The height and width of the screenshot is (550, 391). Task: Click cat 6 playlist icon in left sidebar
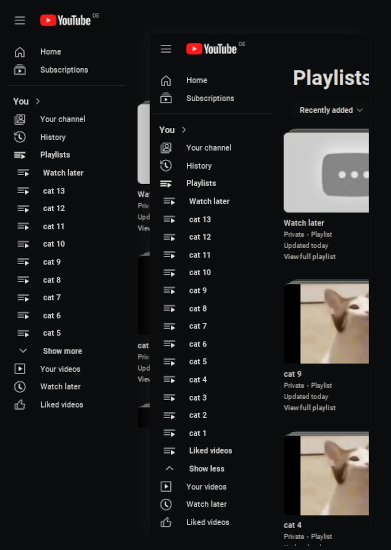point(23,315)
